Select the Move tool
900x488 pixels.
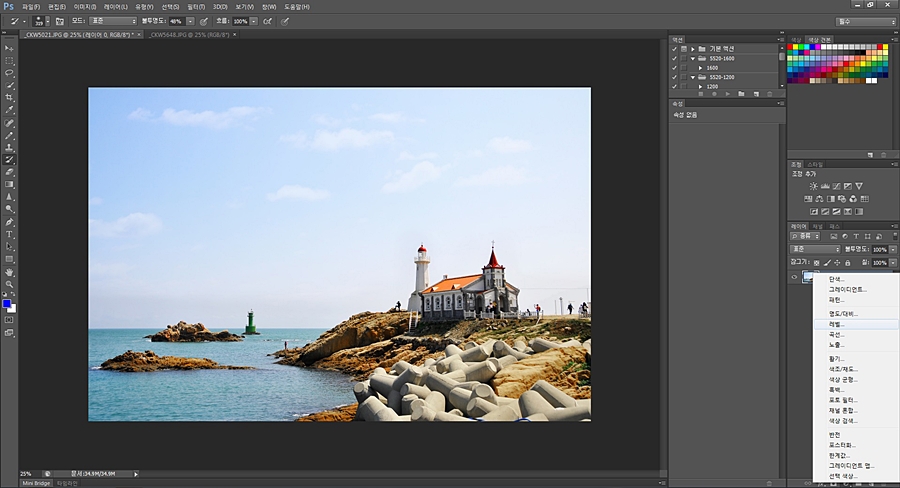(x=9, y=48)
